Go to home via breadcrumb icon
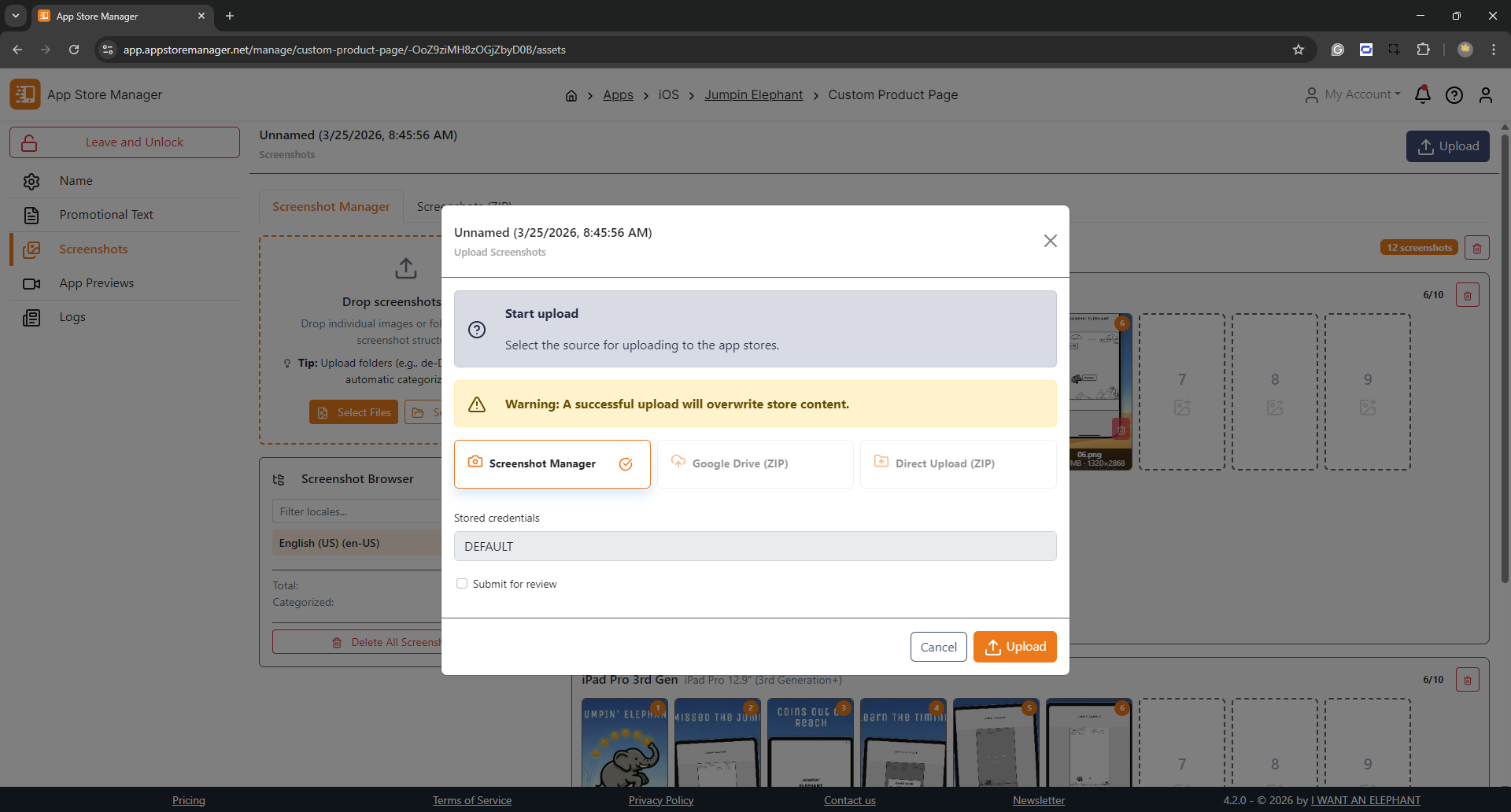This screenshot has width=1511, height=812. [x=571, y=95]
